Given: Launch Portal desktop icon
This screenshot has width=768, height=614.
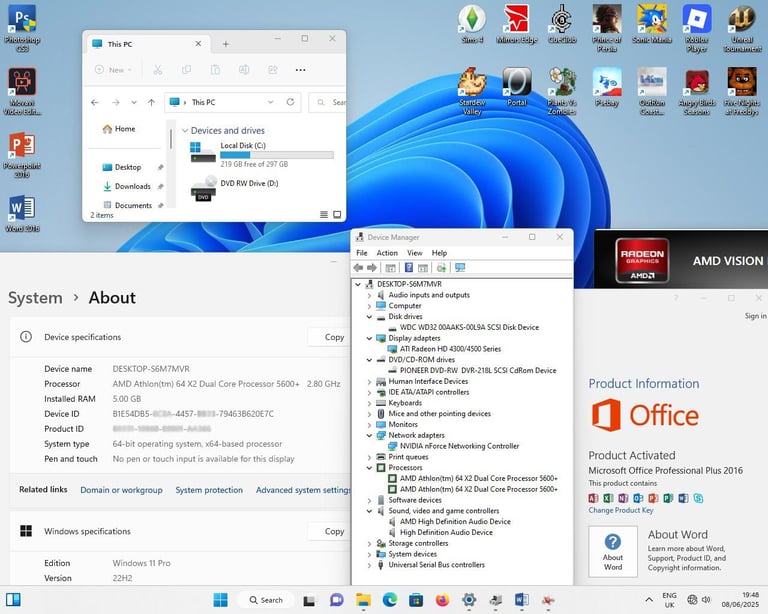Looking at the screenshot, I should pos(517,87).
